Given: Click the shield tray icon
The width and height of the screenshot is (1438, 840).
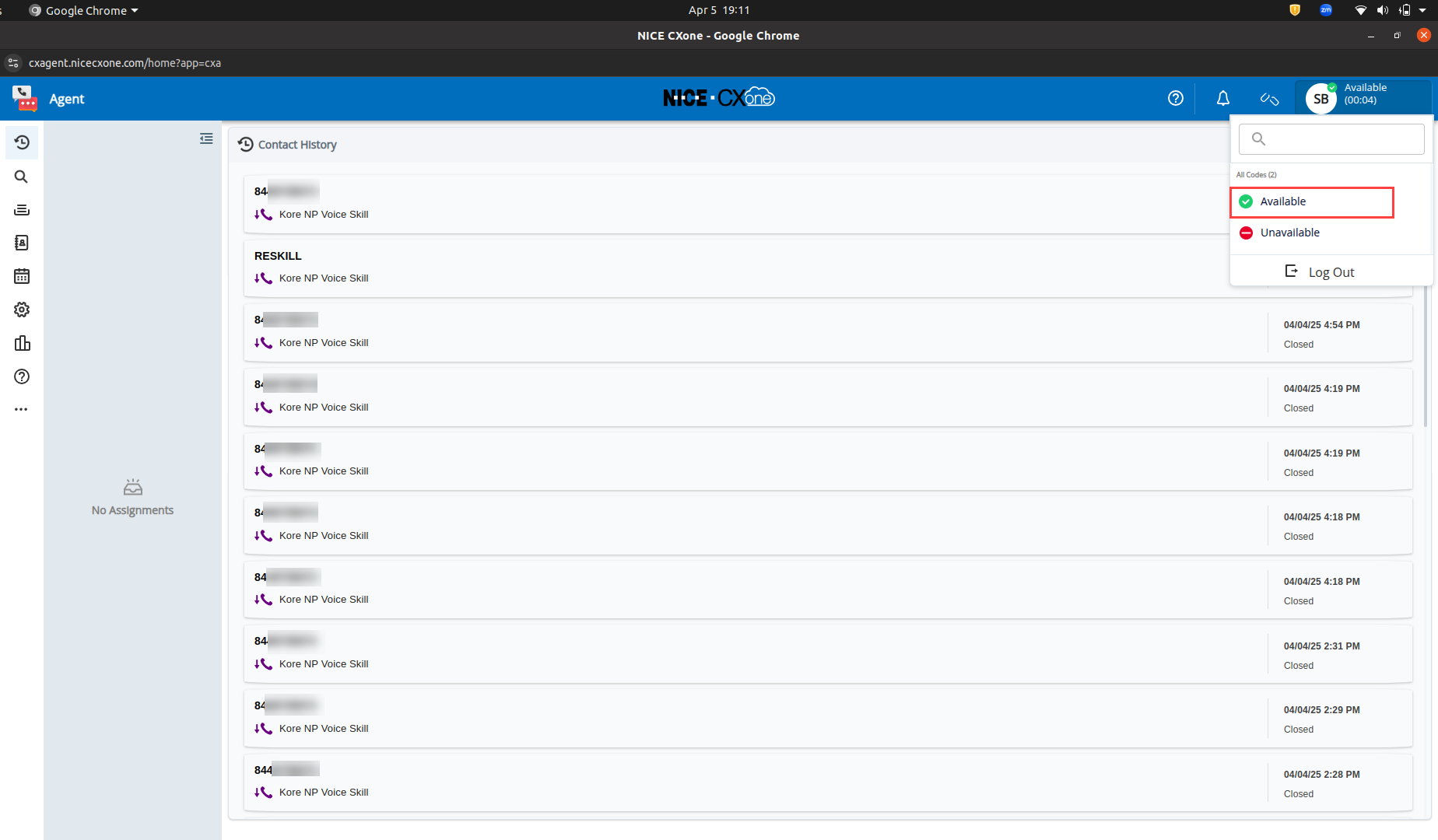Looking at the screenshot, I should [x=1295, y=10].
